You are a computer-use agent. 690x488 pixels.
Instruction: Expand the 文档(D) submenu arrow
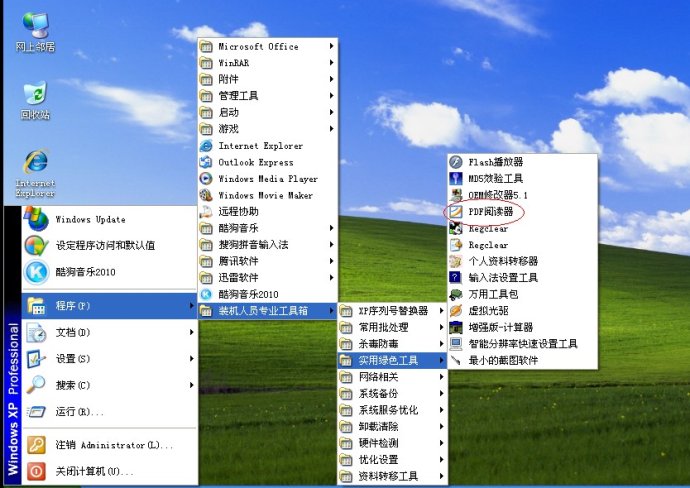(x=191, y=332)
